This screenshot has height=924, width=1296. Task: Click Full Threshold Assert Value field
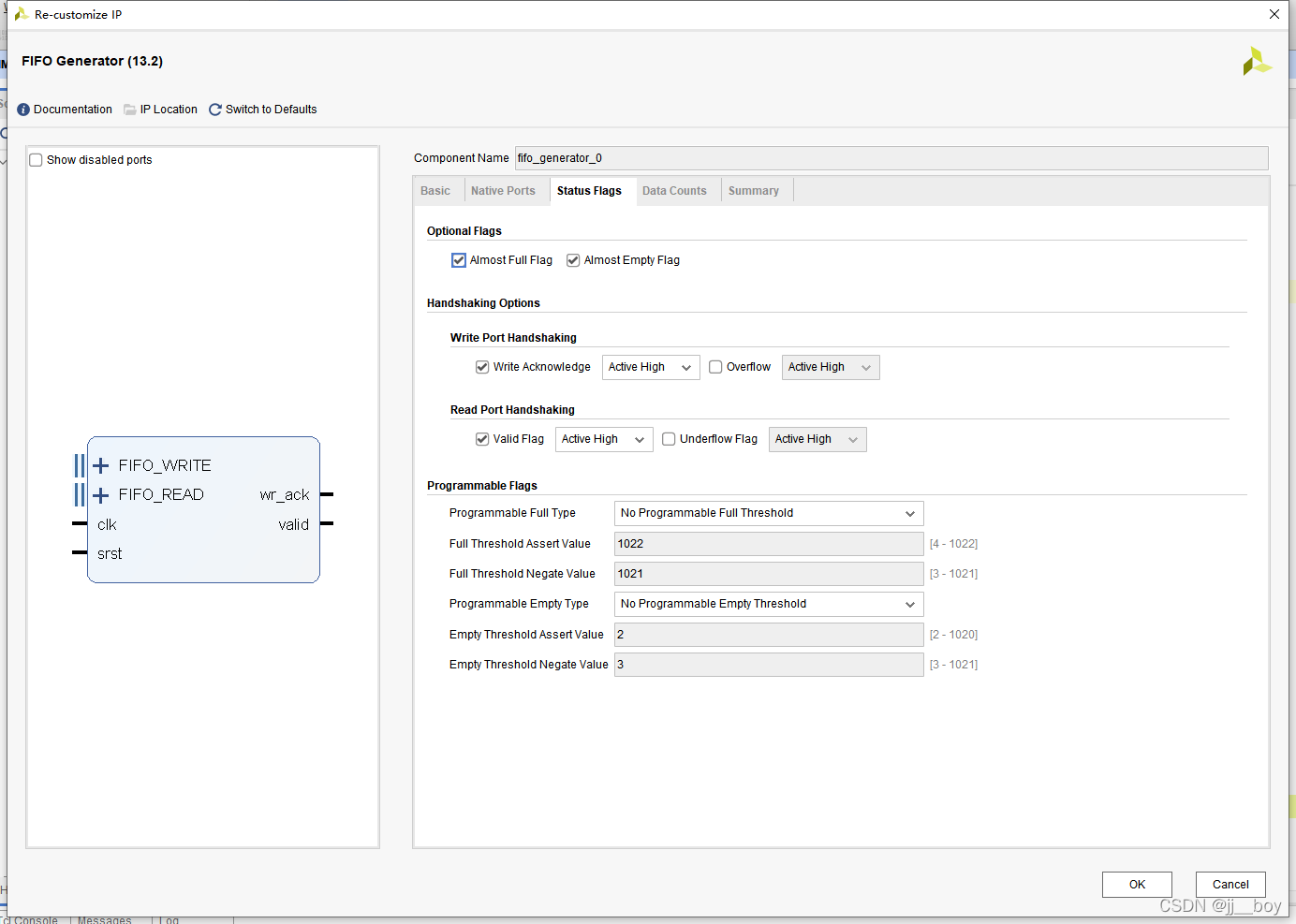tap(769, 544)
